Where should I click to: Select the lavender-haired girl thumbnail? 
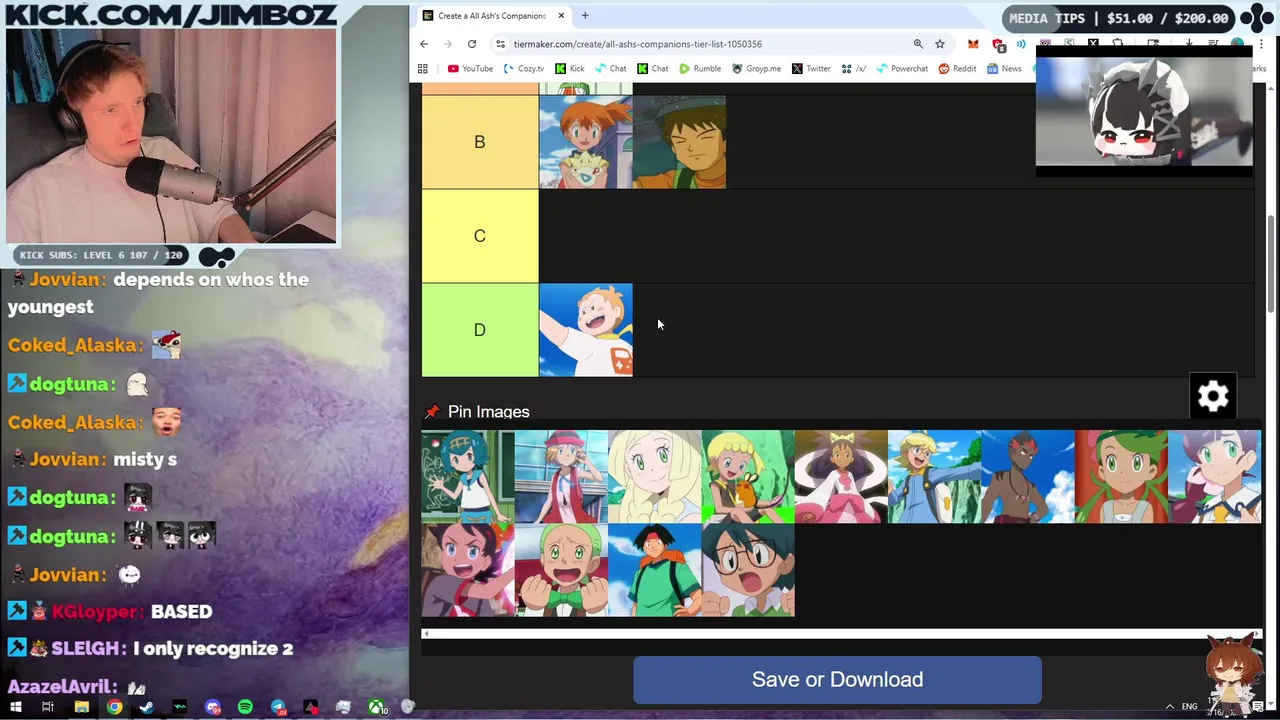click(x=1215, y=477)
